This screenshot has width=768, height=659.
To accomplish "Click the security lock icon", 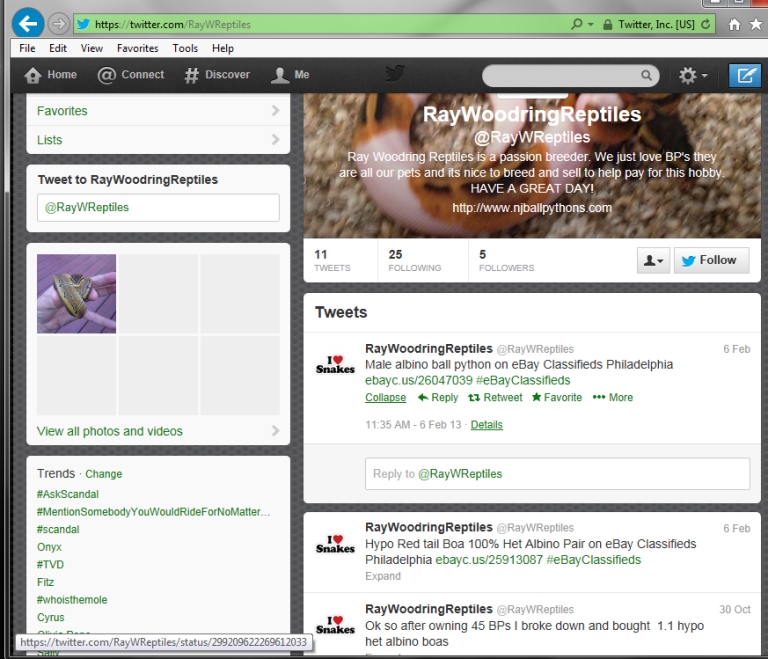I will coord(607,24).
